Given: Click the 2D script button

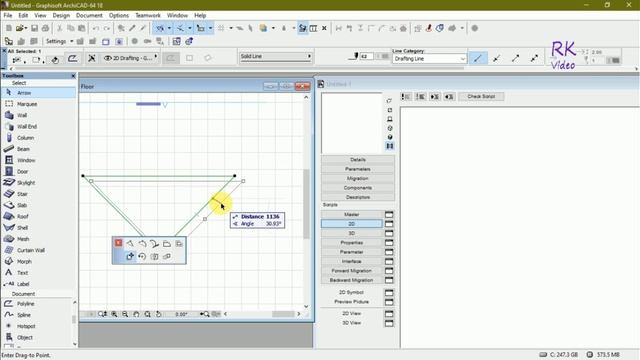Looking at the screenshot, I should (352, 224).
